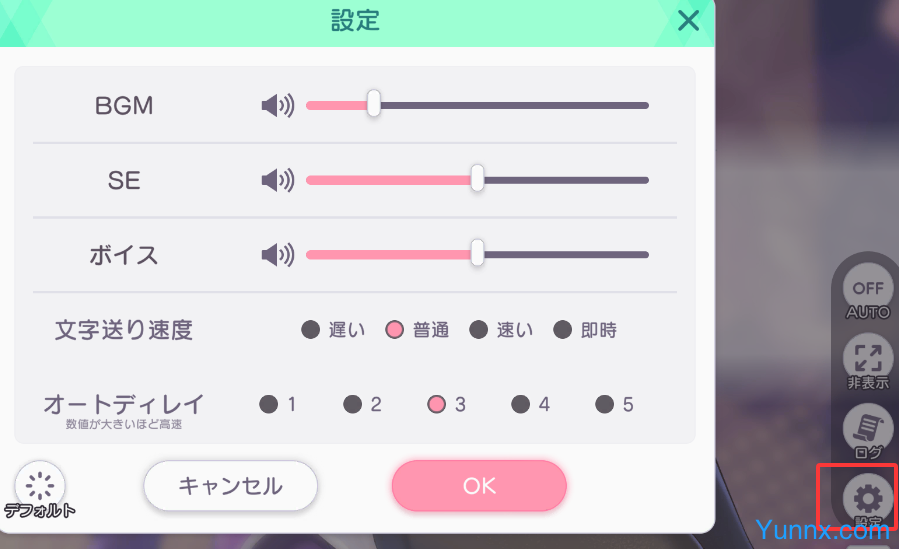
Task: Open the 設定 gear icon
Action: (867, 498)
